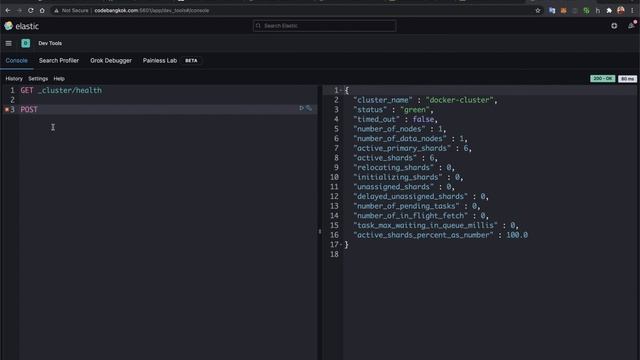
Task: Open the orange extension icon in toolbar
Action: [x=564, y=11]
